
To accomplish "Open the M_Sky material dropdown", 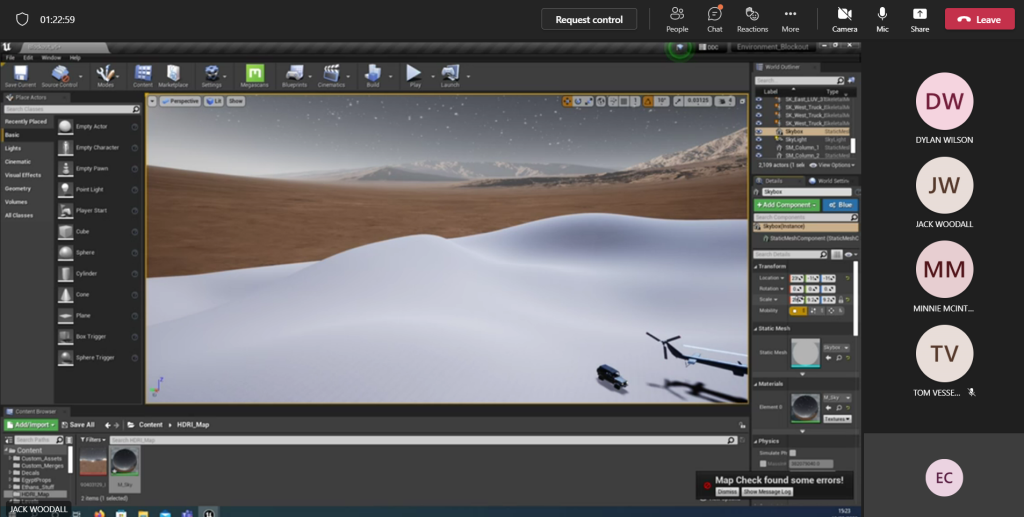I will (x=837, y=398).
